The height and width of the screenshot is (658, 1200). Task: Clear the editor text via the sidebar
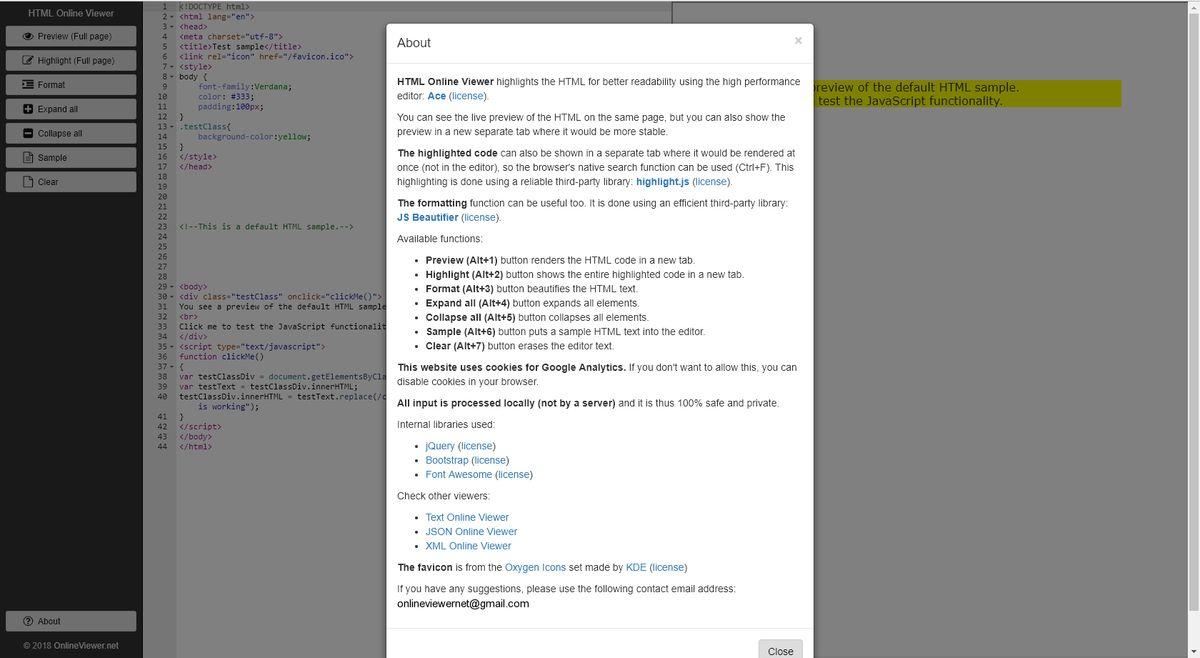(70, 182)
